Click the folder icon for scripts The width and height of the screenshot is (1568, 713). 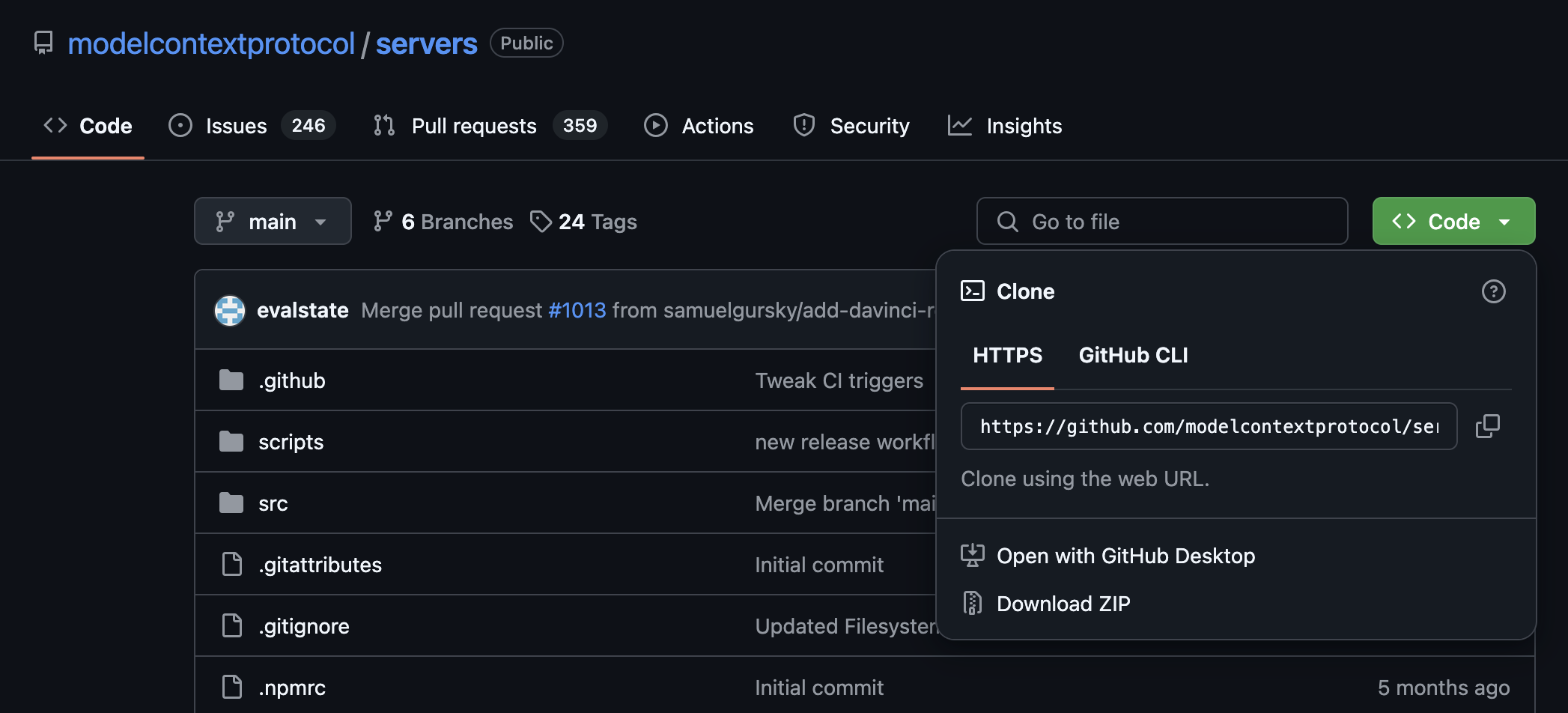click(x=231, y=442)
